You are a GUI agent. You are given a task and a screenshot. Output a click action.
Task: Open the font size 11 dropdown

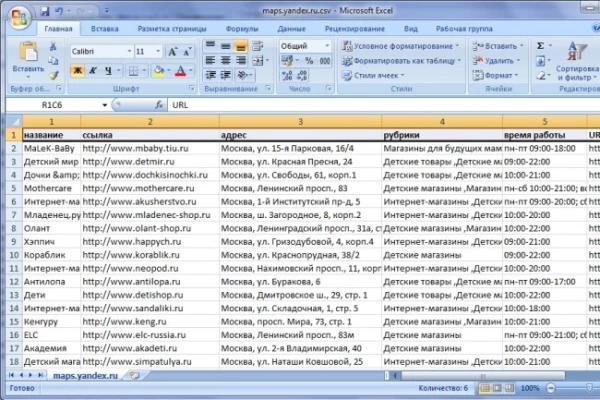(158, 51)
